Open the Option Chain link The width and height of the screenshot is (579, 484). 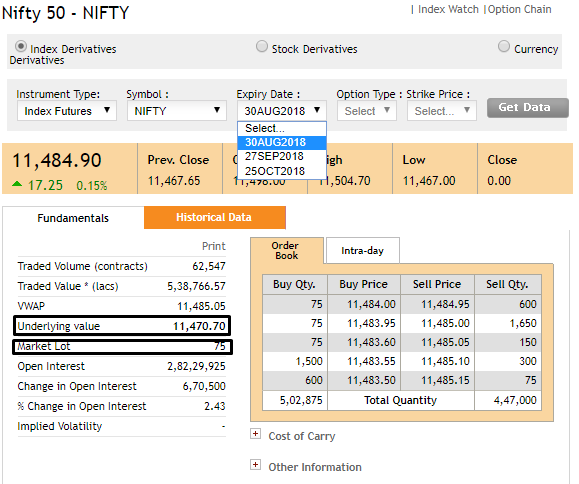point(520,10)
